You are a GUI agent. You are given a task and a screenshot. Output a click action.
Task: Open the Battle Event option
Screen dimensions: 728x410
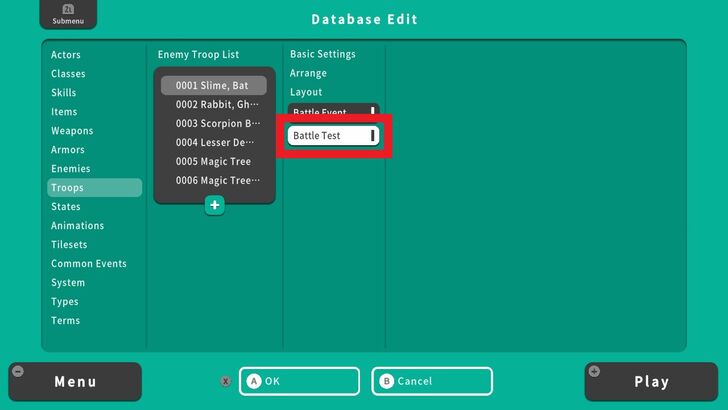tap(333, 112)
